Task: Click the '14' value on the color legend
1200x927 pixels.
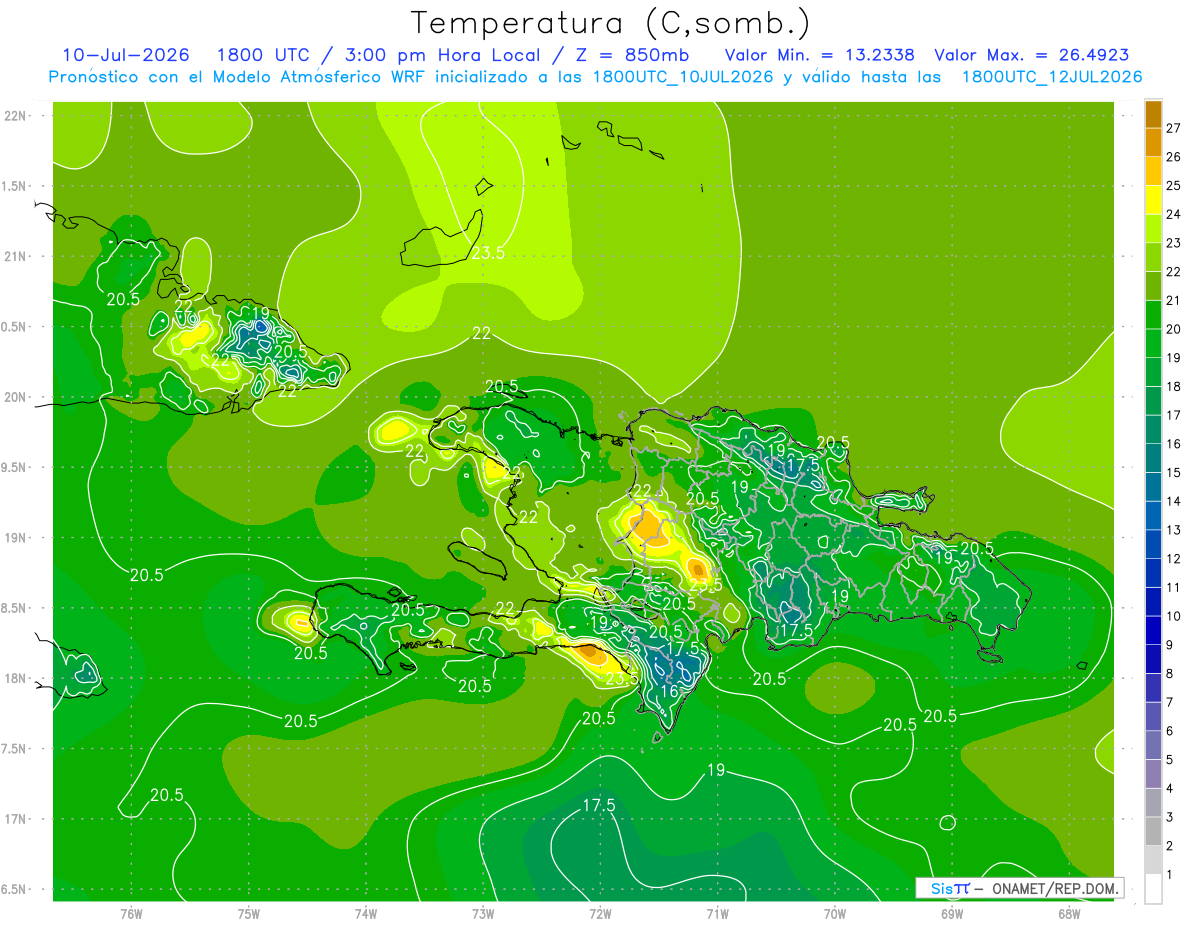Action: coord(1174,501)
